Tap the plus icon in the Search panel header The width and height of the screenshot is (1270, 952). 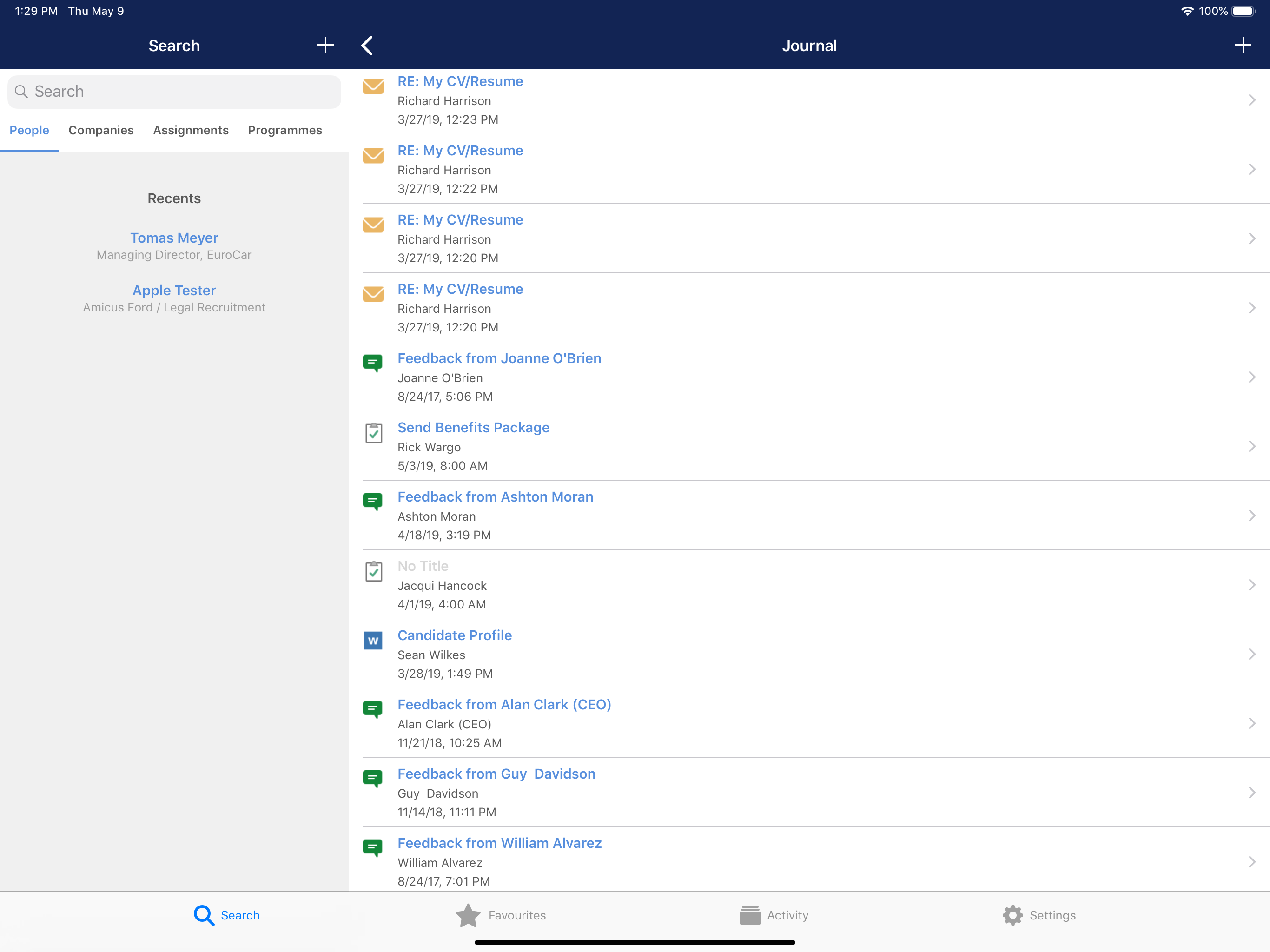click(x=325, y=46)
